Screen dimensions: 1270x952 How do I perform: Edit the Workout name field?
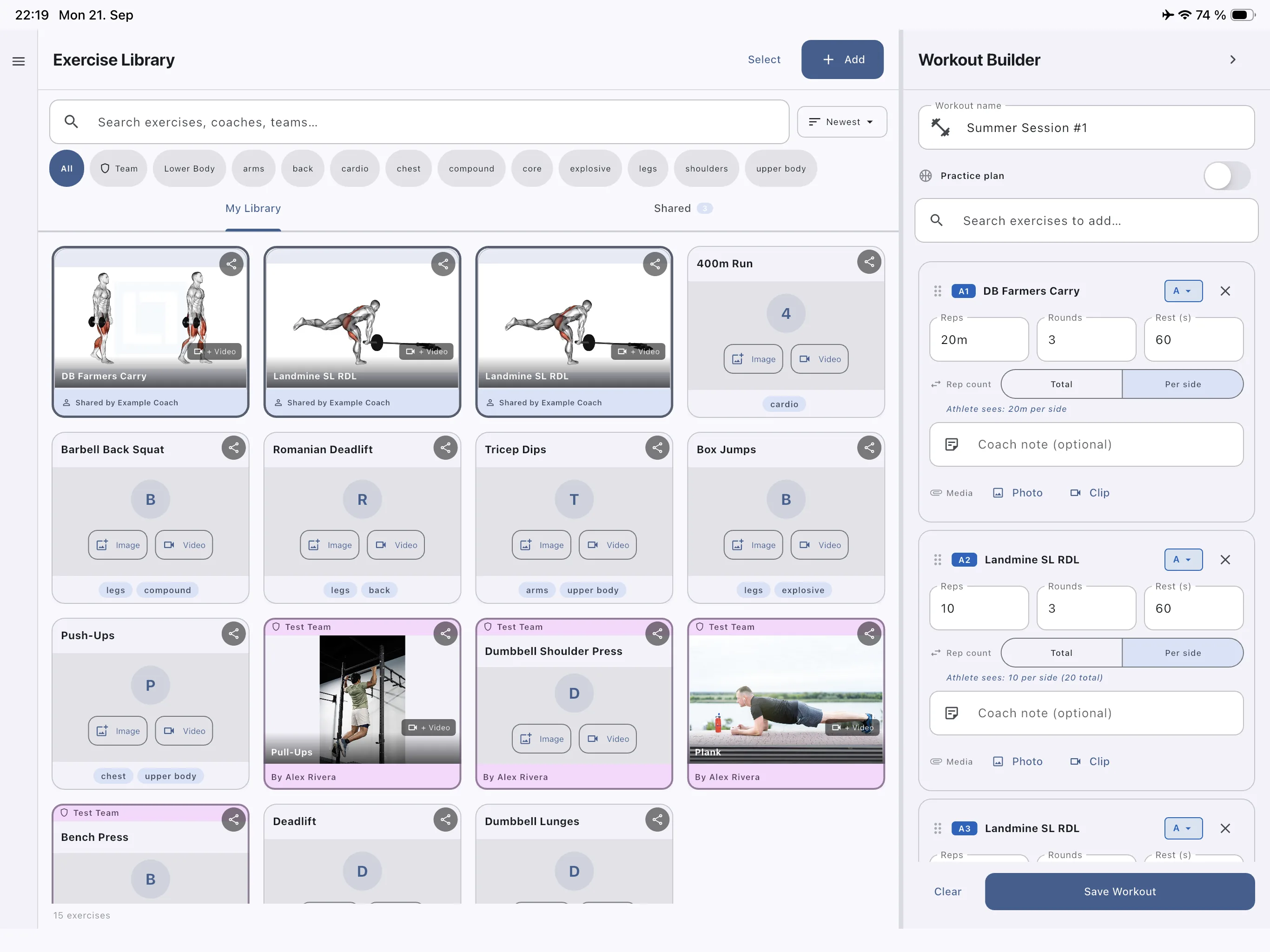[1086, 127]
